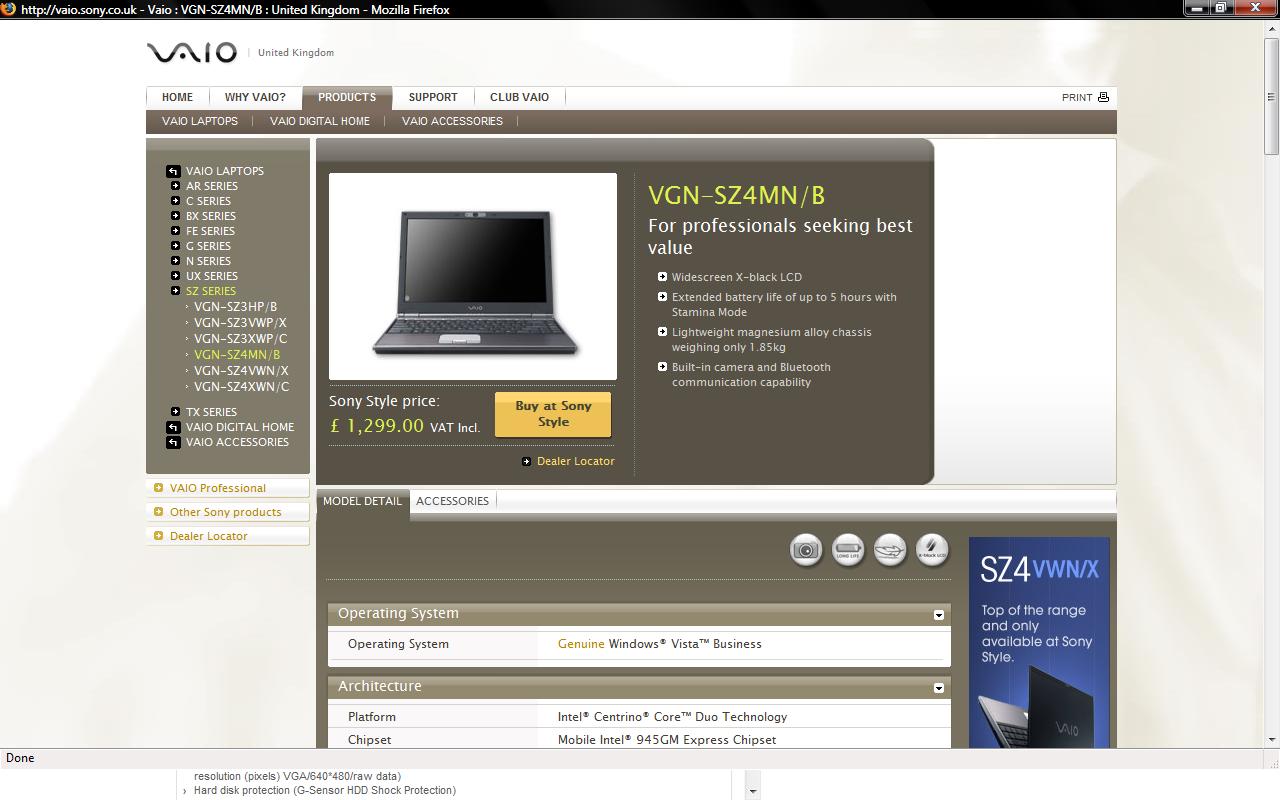Expand the FE SERIES tree item
1280x800 pixels.
tap(176, 231)
